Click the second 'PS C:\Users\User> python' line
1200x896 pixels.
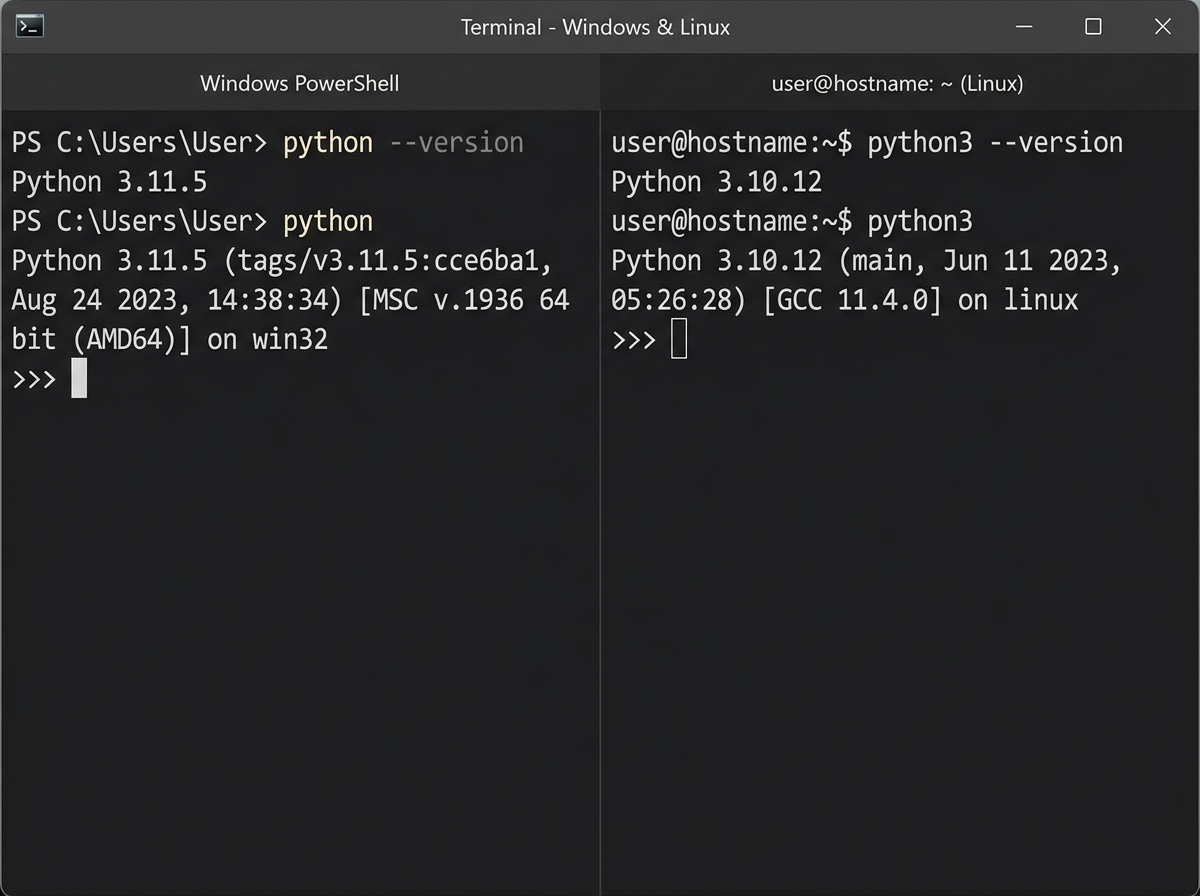192,222
